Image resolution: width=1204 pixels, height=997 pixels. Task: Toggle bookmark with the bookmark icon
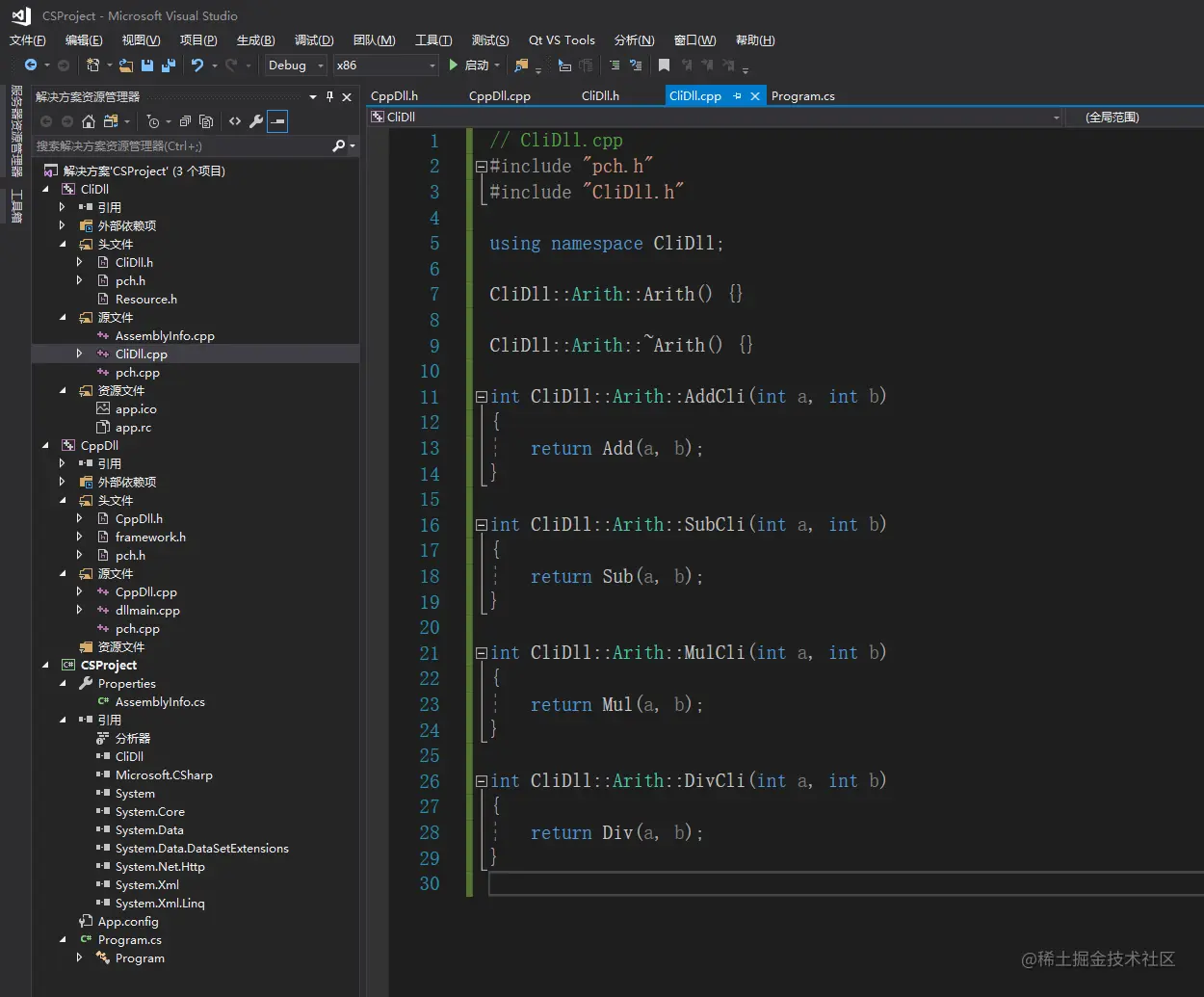[664, 66]
